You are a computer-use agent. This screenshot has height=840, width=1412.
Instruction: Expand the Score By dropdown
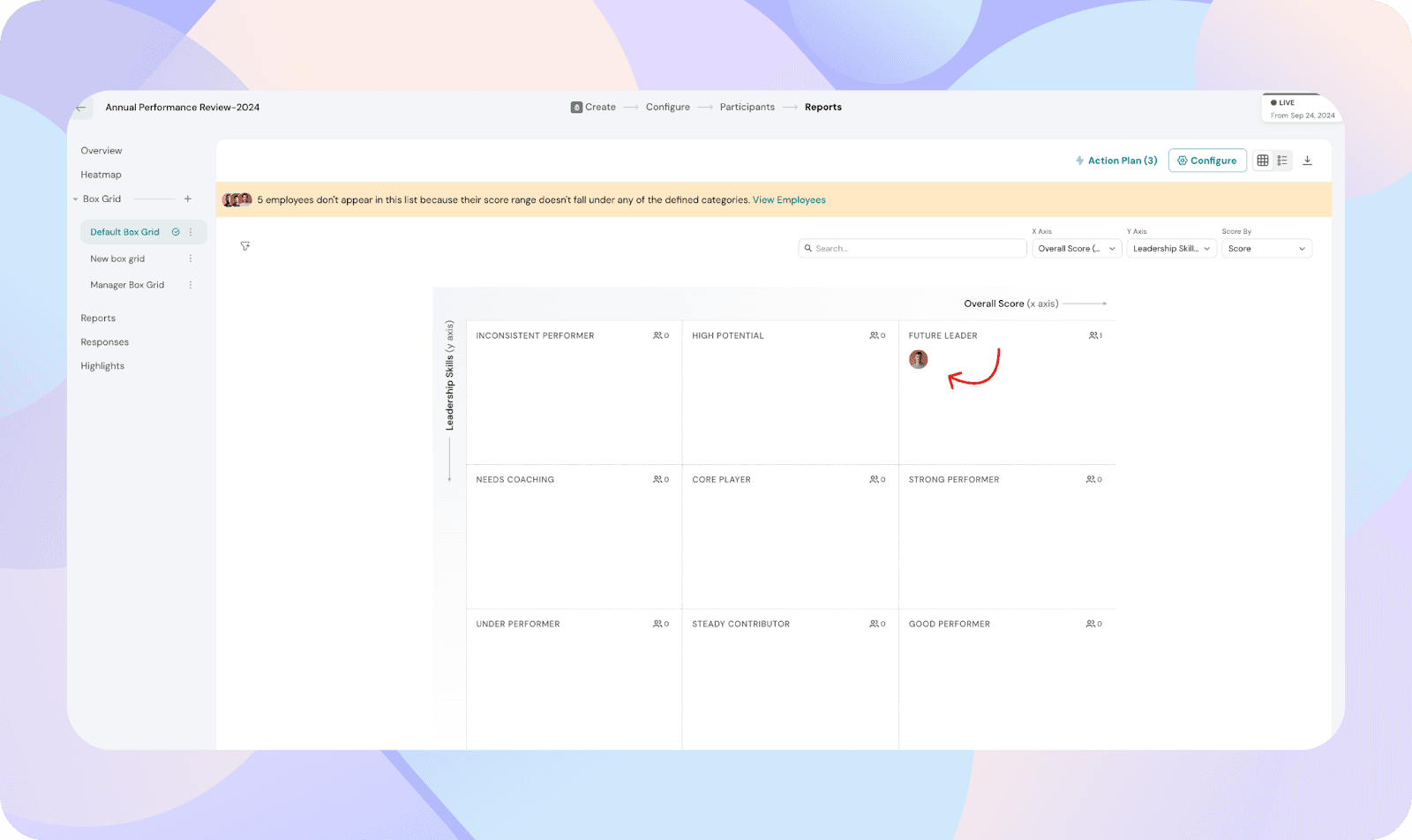point(1266,249)
